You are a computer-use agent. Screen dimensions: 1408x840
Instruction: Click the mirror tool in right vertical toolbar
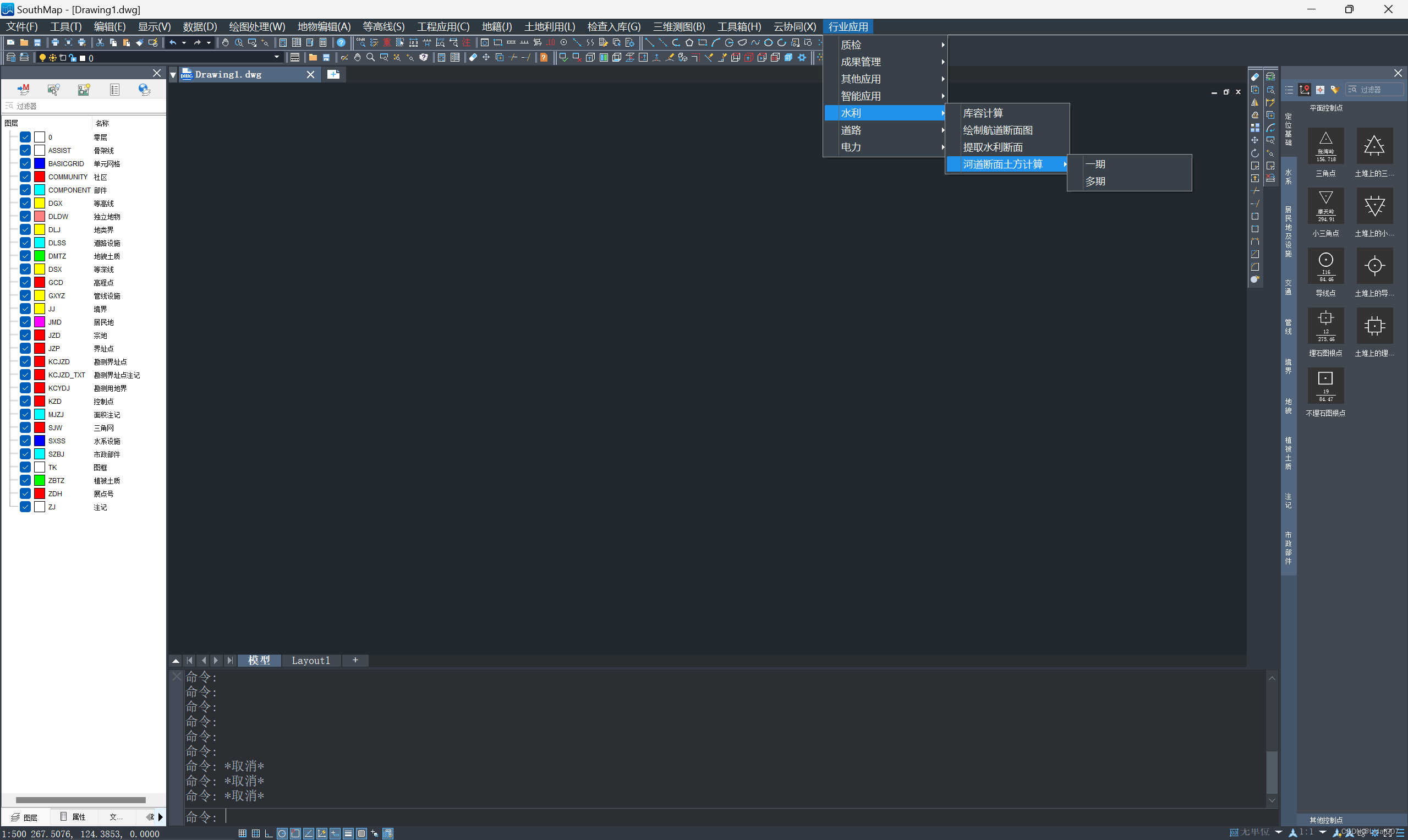click(1255, 102)
